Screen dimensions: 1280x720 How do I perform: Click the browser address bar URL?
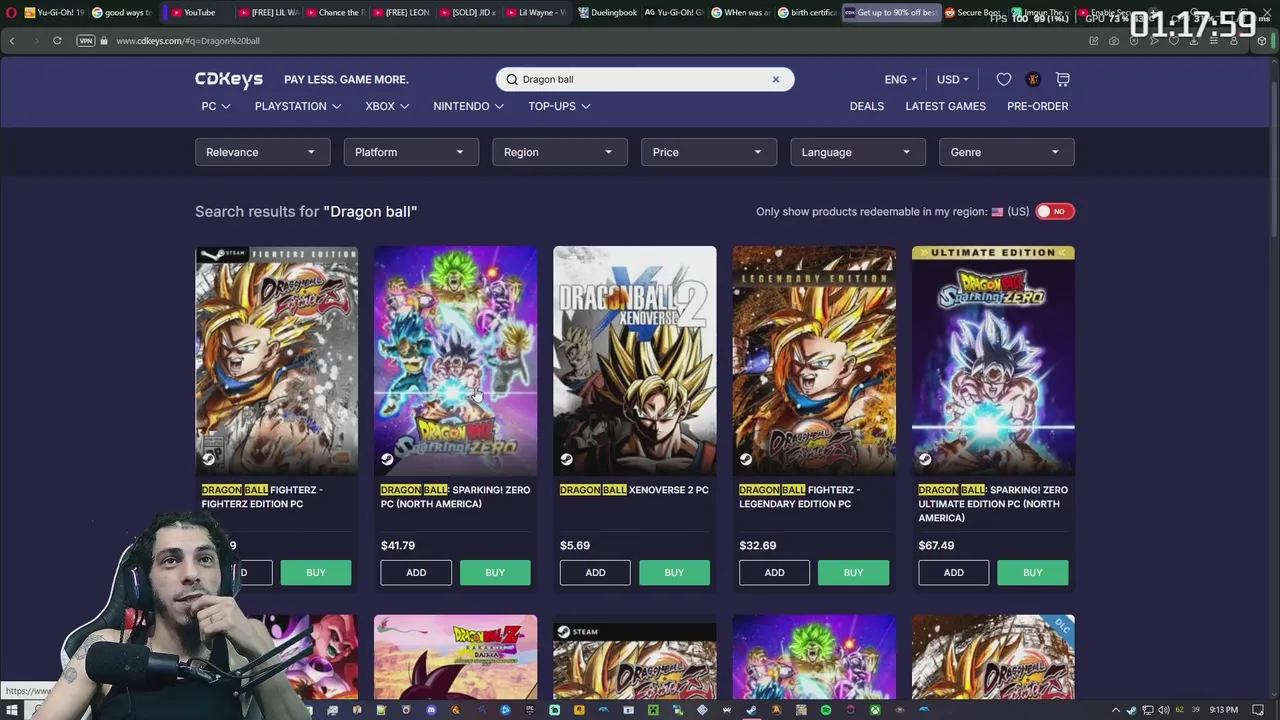coord(188,41)
